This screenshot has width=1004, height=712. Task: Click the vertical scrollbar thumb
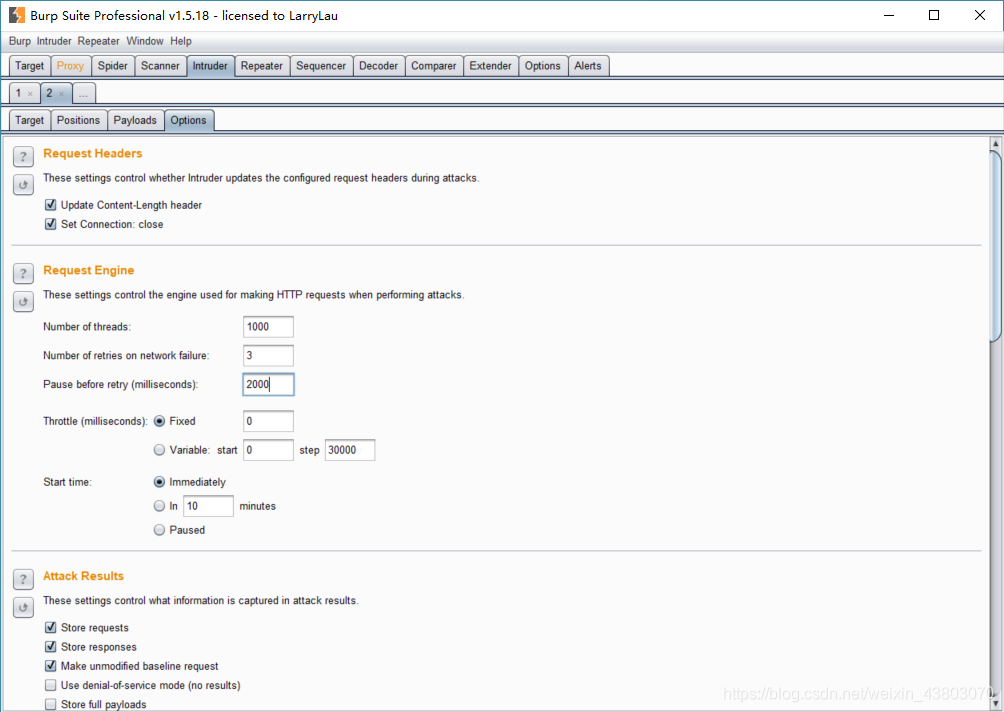(x=996, y=247)
